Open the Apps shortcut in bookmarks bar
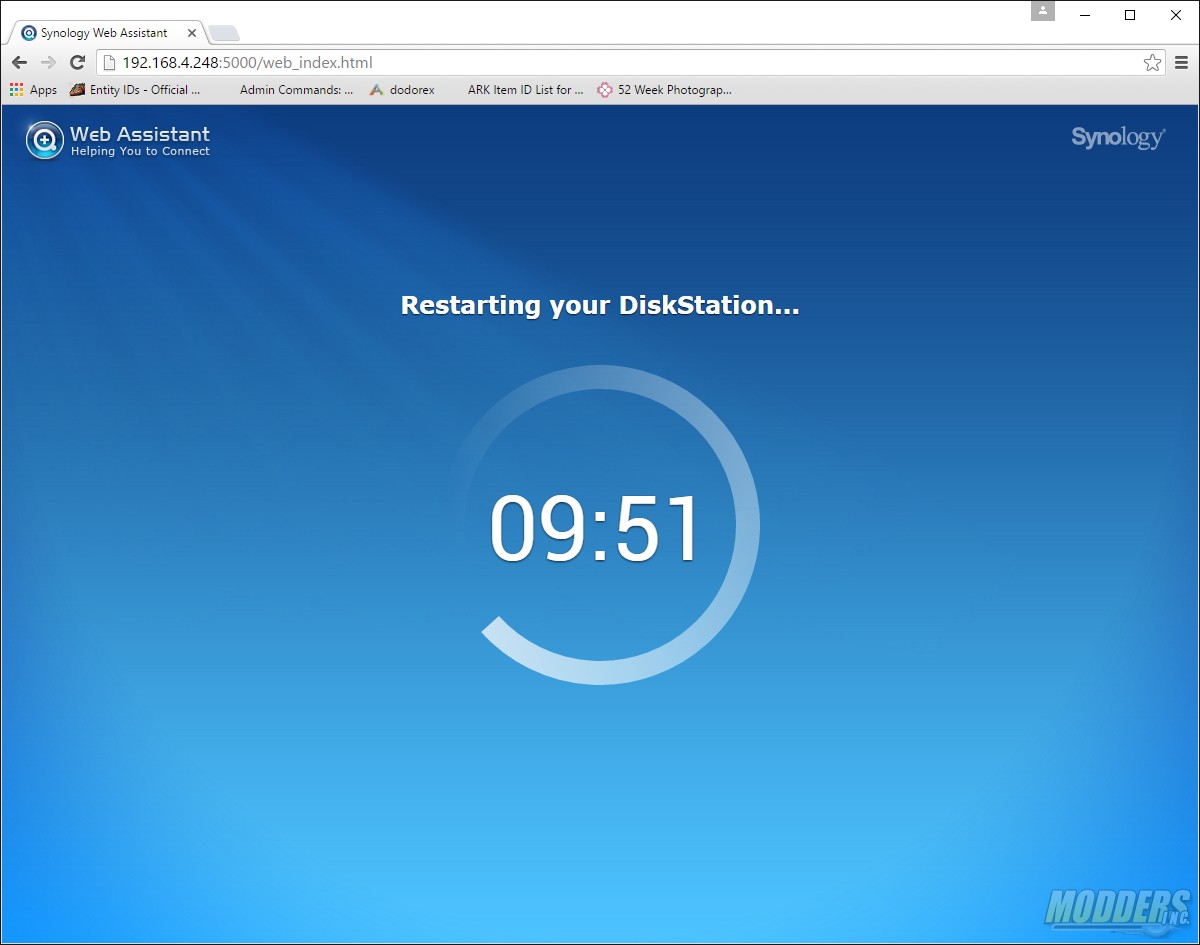This screenshot has height=945, width=1200. [33, 90]
